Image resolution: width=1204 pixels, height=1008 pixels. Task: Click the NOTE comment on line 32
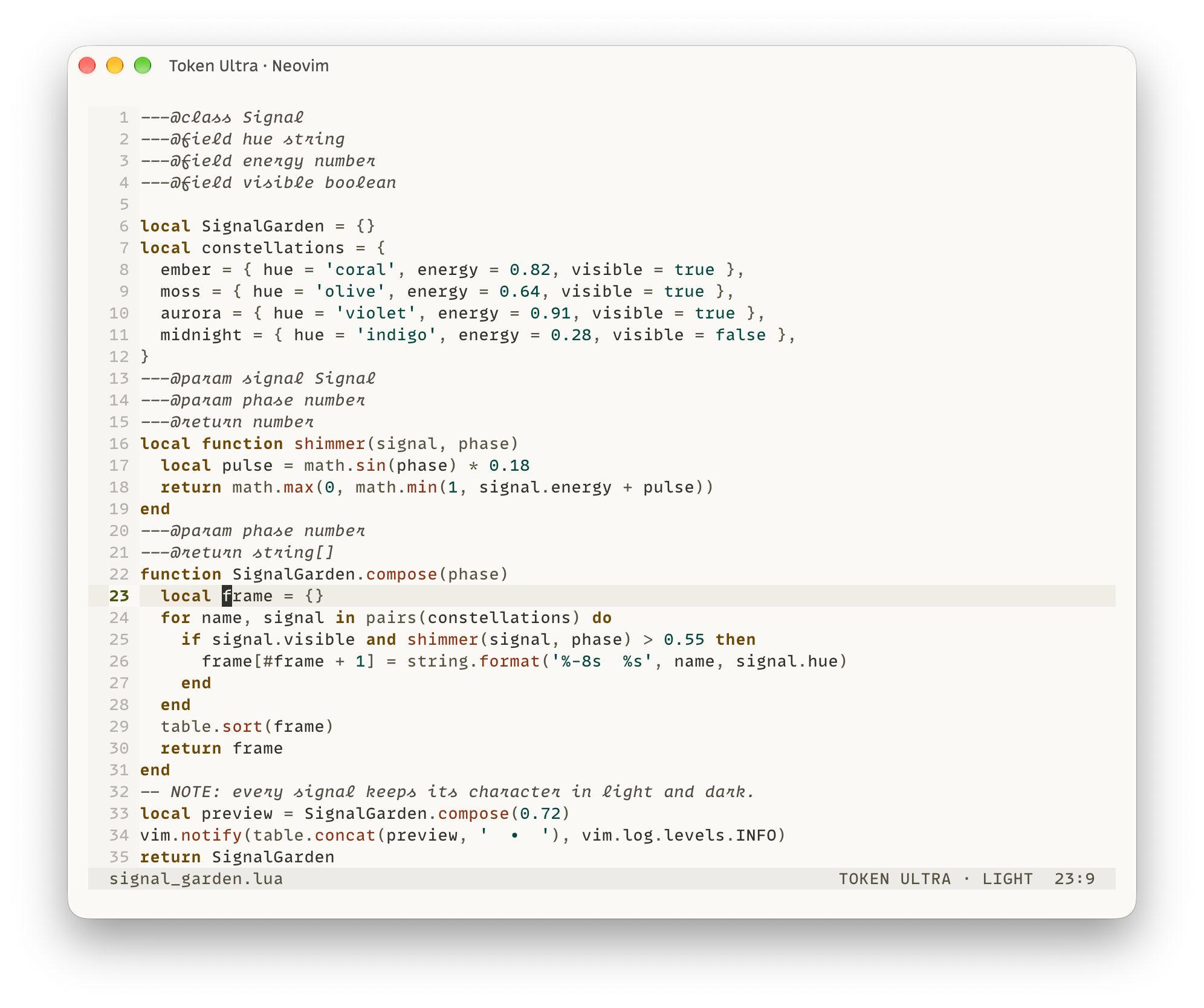[x=448, y=792]
